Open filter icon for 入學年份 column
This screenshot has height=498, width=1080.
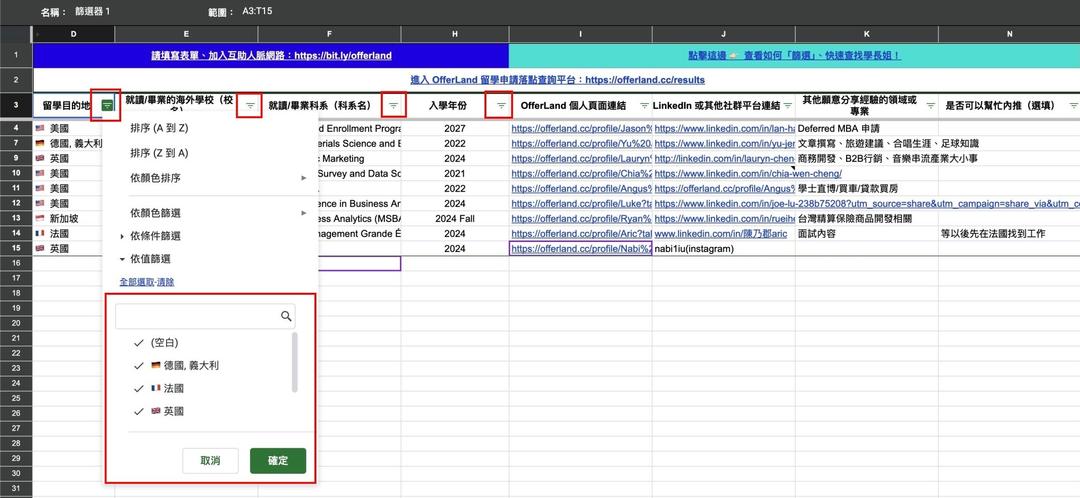coord(501,105)
